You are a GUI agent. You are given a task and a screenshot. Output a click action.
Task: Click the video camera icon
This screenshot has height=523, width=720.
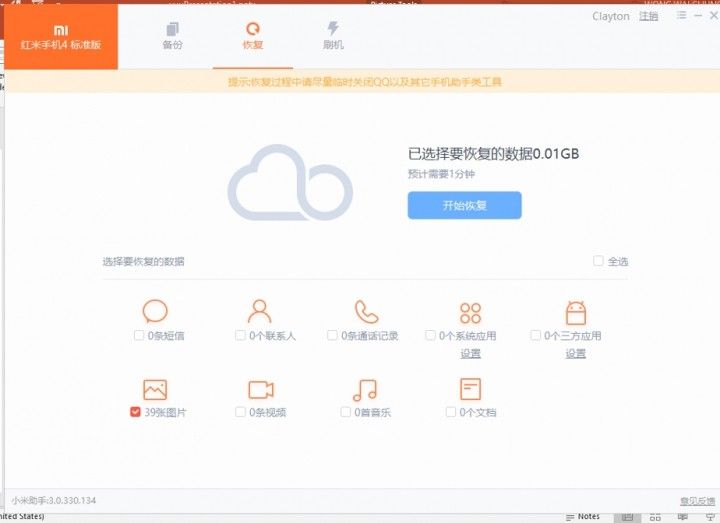click(261, 390)
